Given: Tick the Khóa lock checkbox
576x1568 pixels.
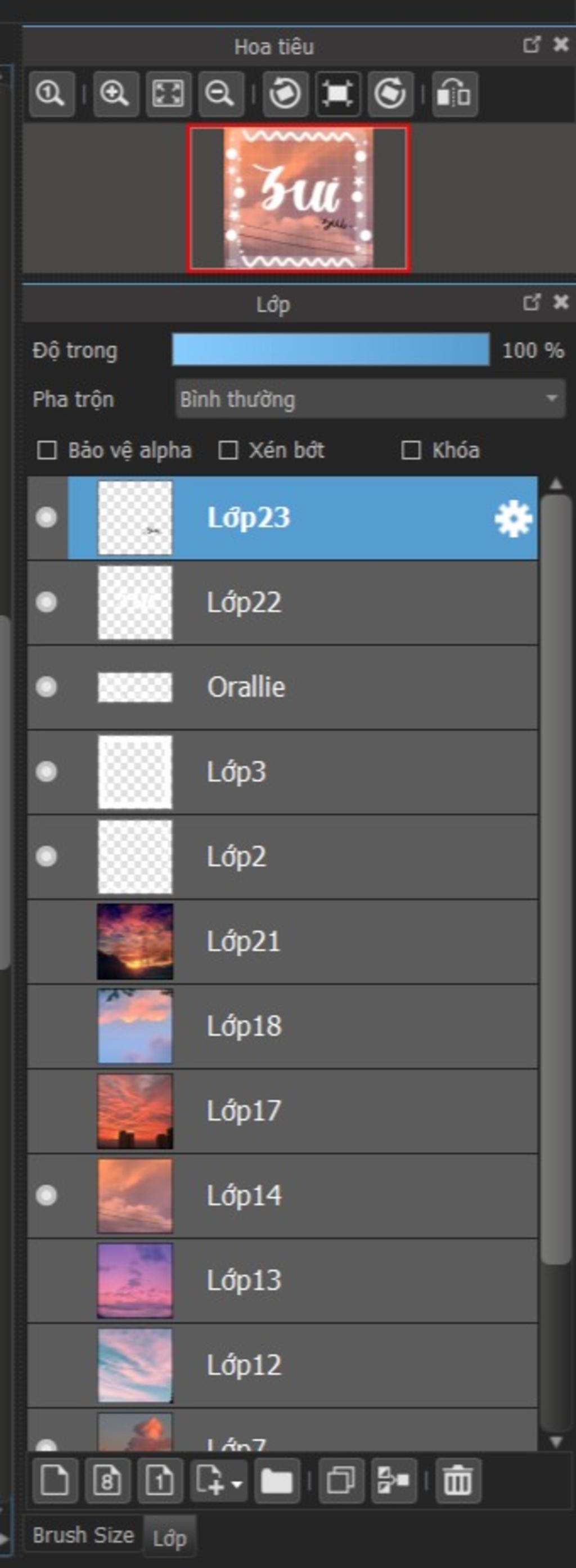Looking at the screenshot, I should pos(411,450).
